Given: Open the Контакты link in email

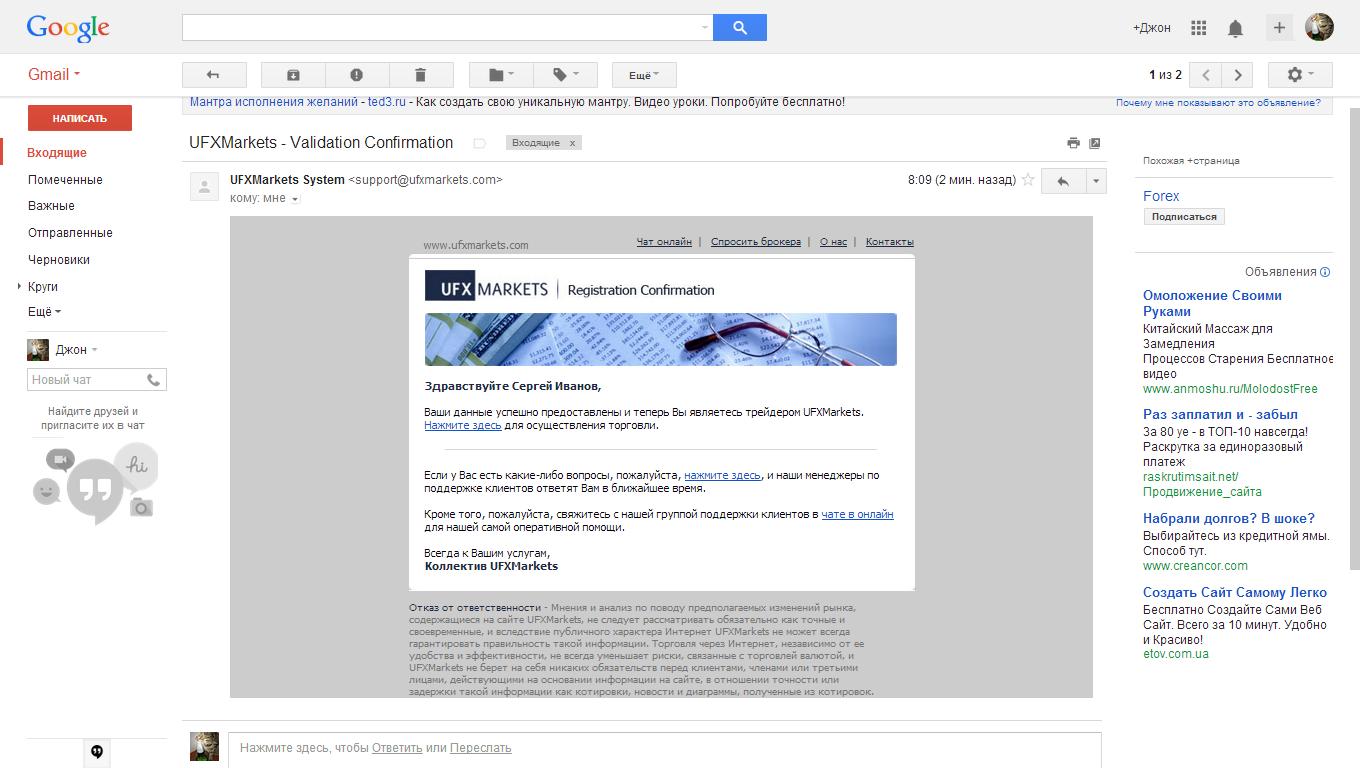Looking at the screenshot, I should pyautogui.click(x=890, y=242).
